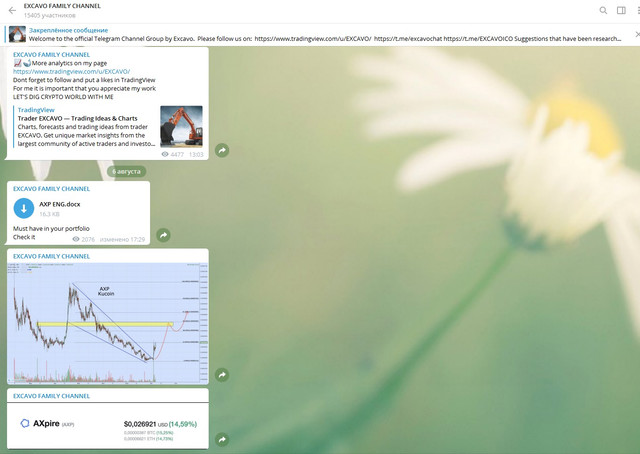The height and width of the screenshot is (454, 640).
Task: Open the AXP Kucoin chart image
Action: point(108,323)
